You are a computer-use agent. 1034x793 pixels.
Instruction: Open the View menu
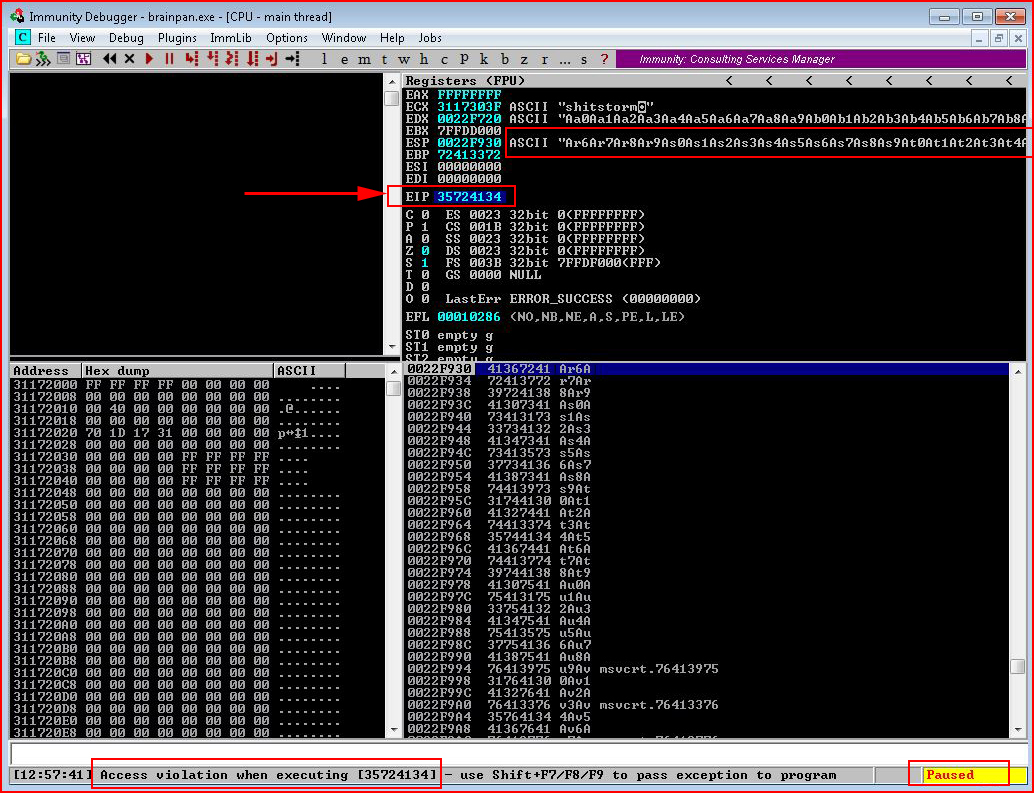[82, 38]
